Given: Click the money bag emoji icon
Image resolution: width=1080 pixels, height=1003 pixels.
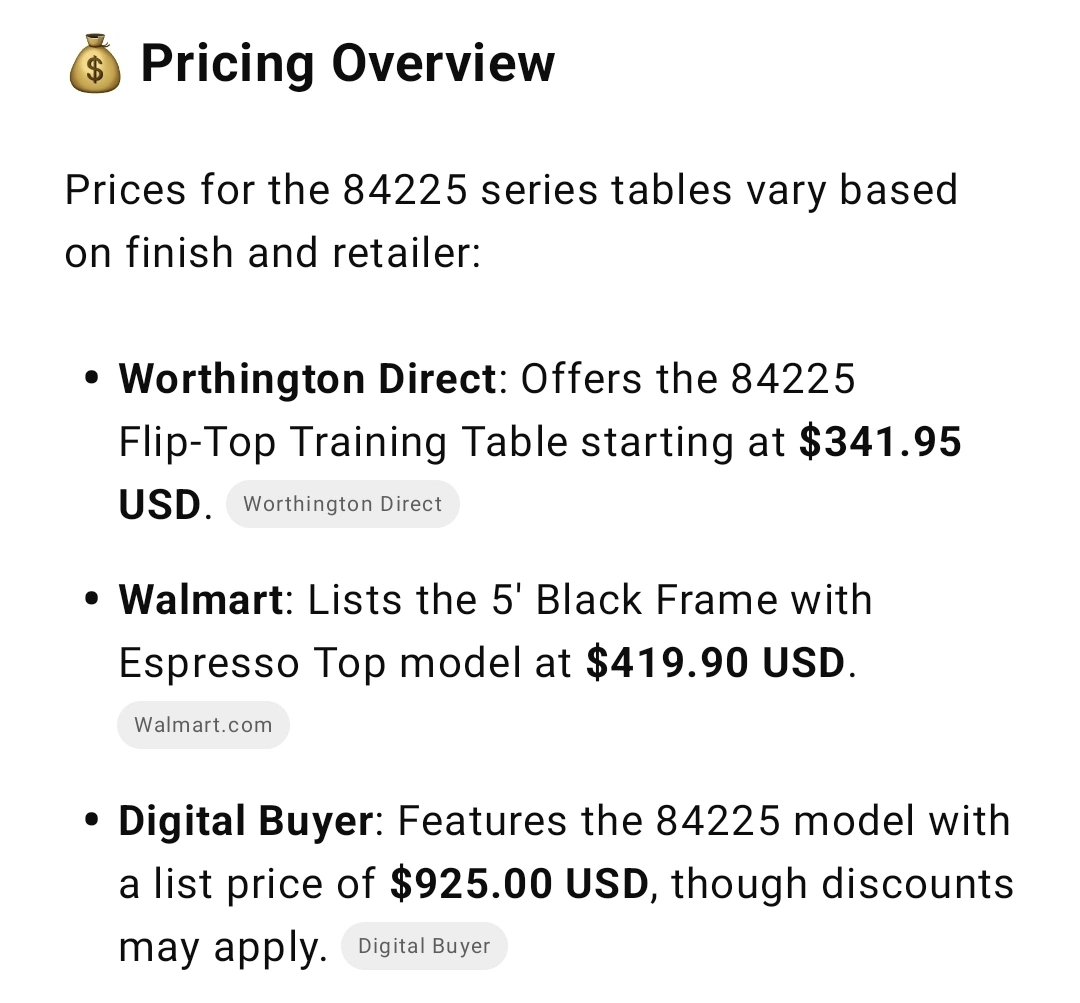Looking at the screenshot, I should click(95, 65).
